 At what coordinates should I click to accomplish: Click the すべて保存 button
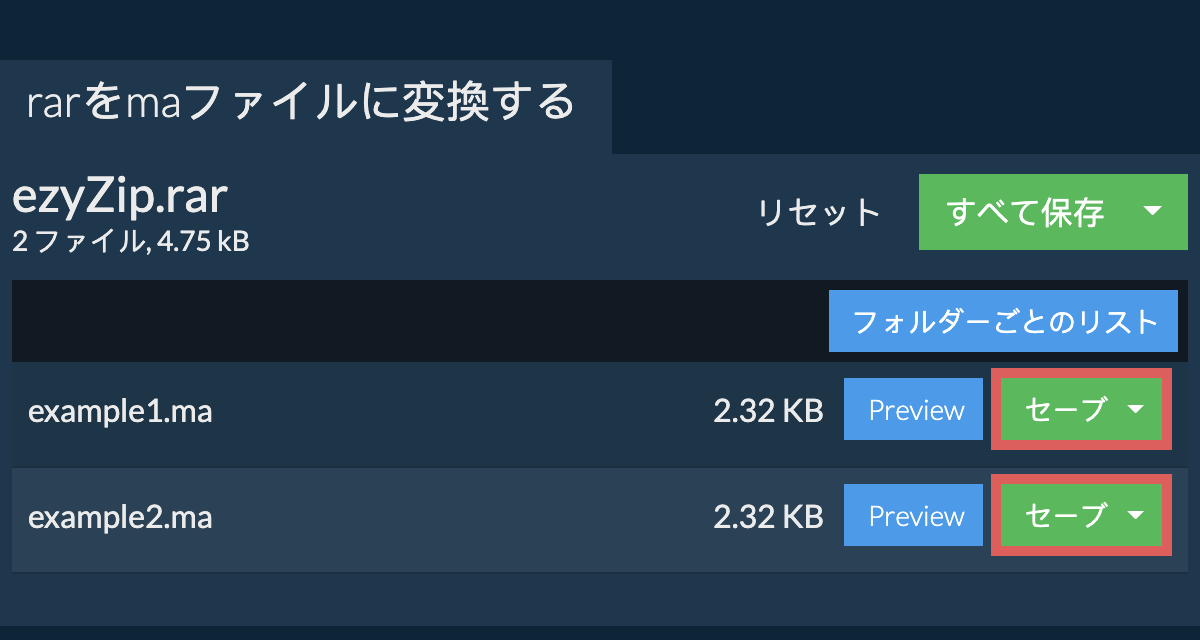pos(1025,212)
